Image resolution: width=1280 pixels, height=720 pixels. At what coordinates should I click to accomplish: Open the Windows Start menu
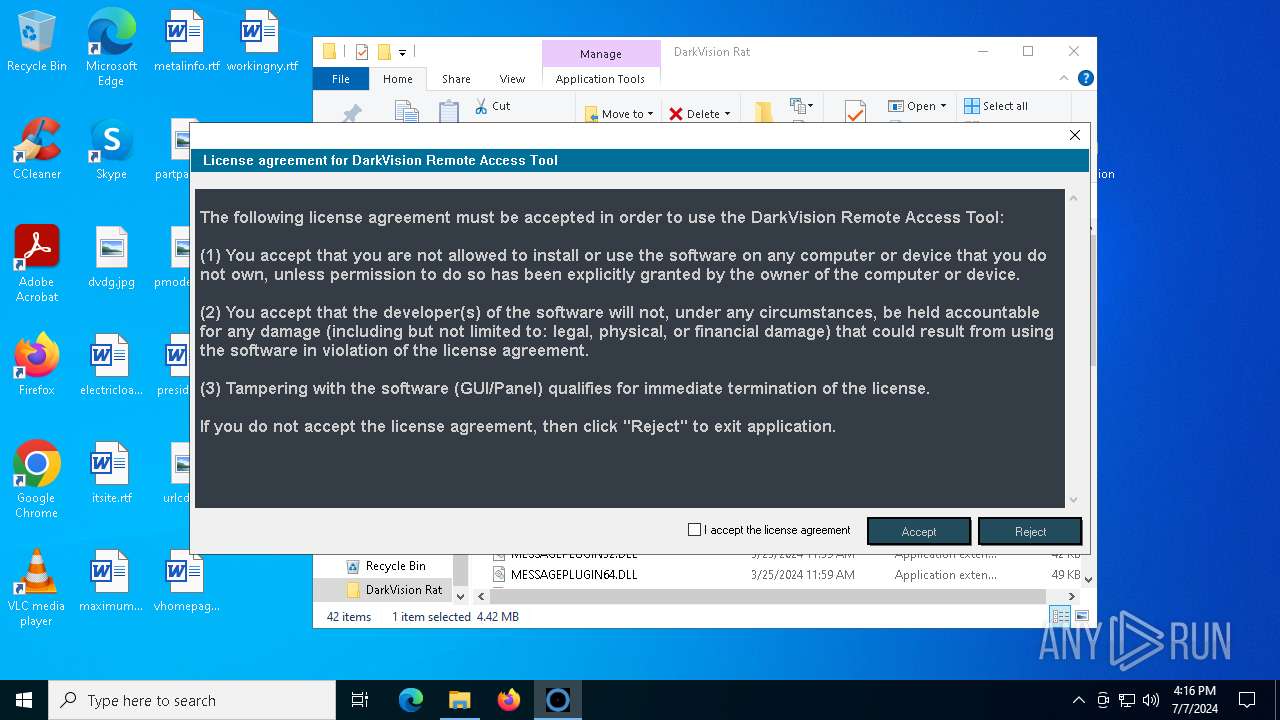click(x=24, y=700)
